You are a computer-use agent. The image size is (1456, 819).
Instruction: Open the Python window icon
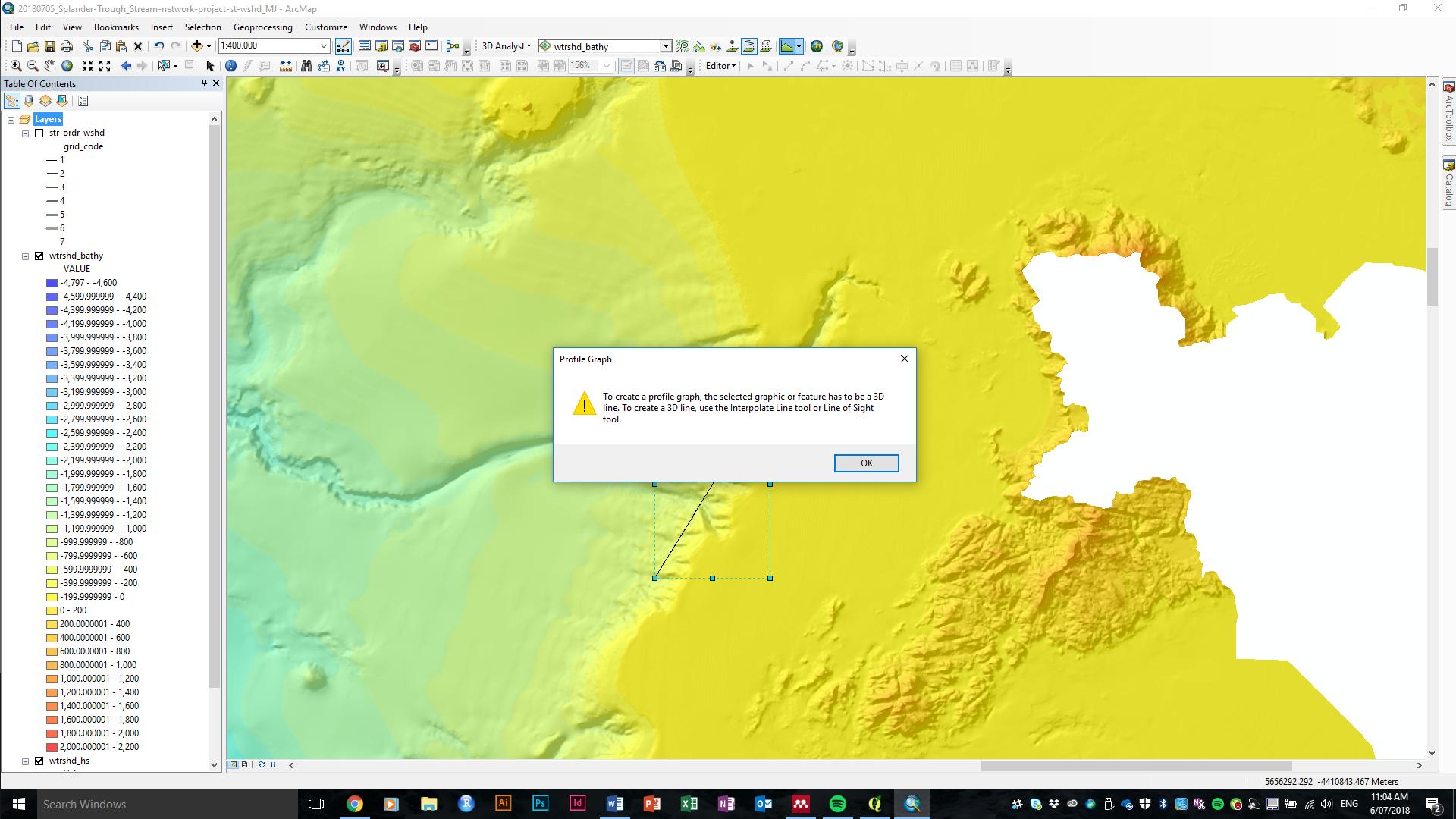(431, 46)
